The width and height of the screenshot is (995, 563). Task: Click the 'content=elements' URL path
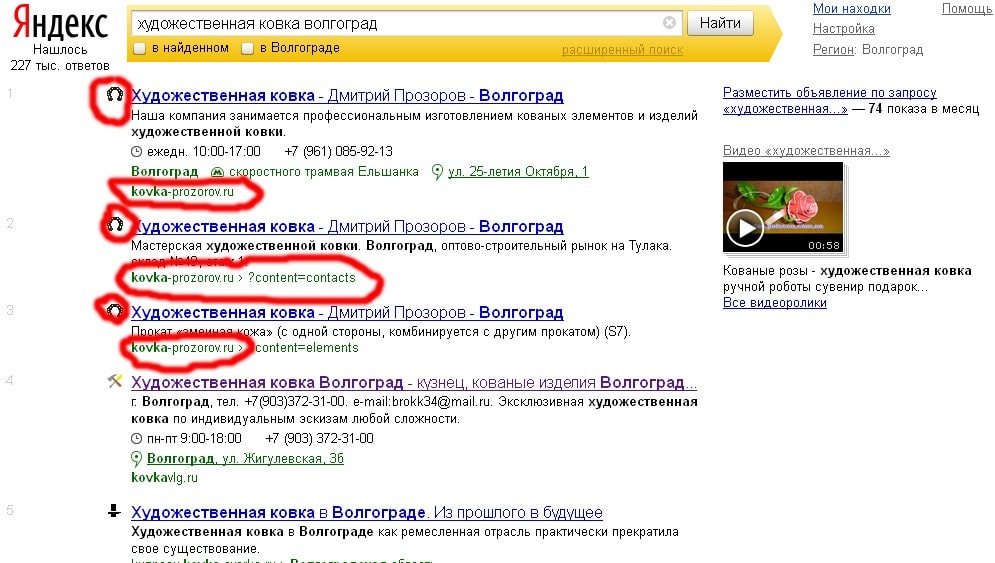[x=306, y=348]
